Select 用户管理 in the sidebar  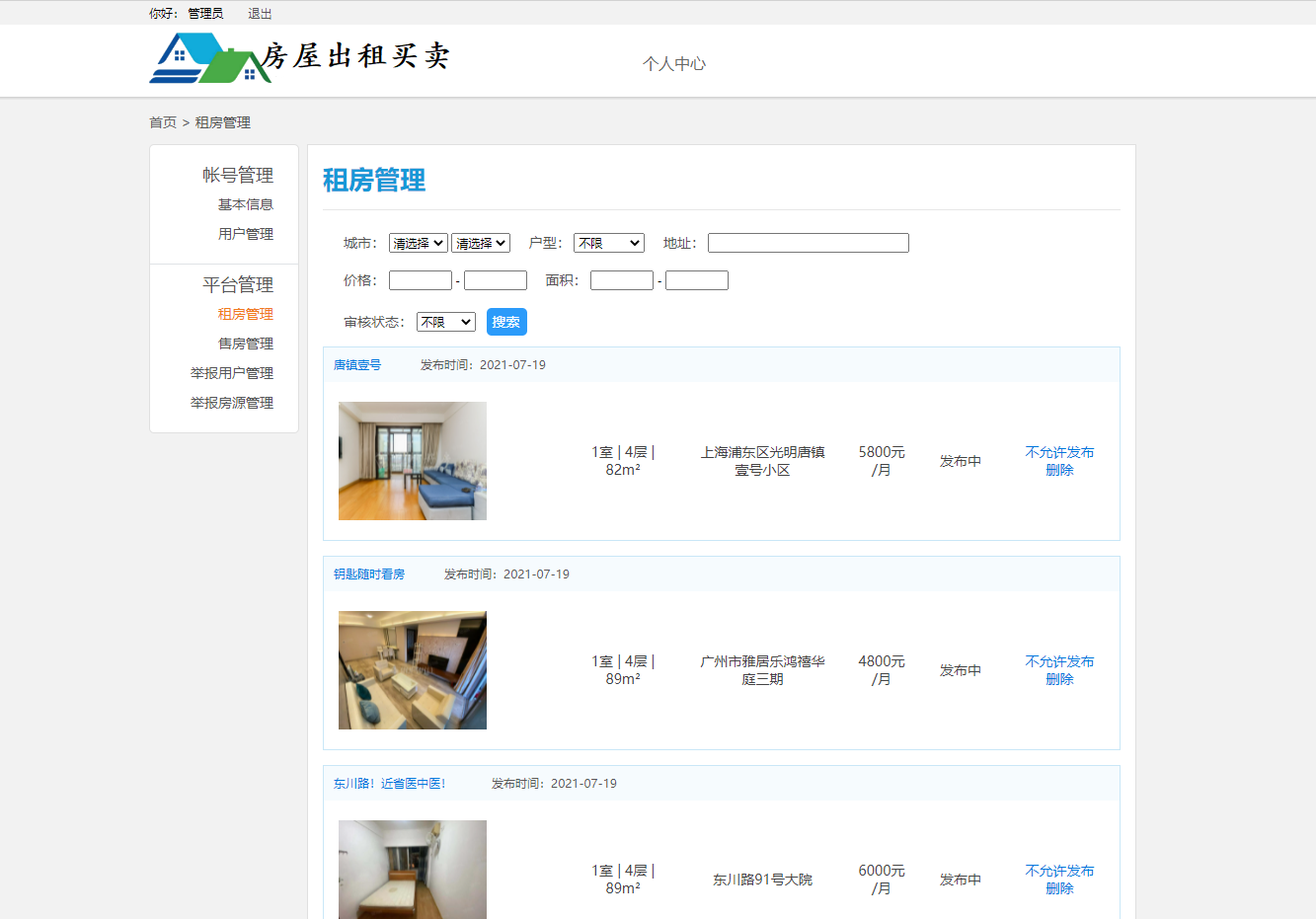click(245, 233)
